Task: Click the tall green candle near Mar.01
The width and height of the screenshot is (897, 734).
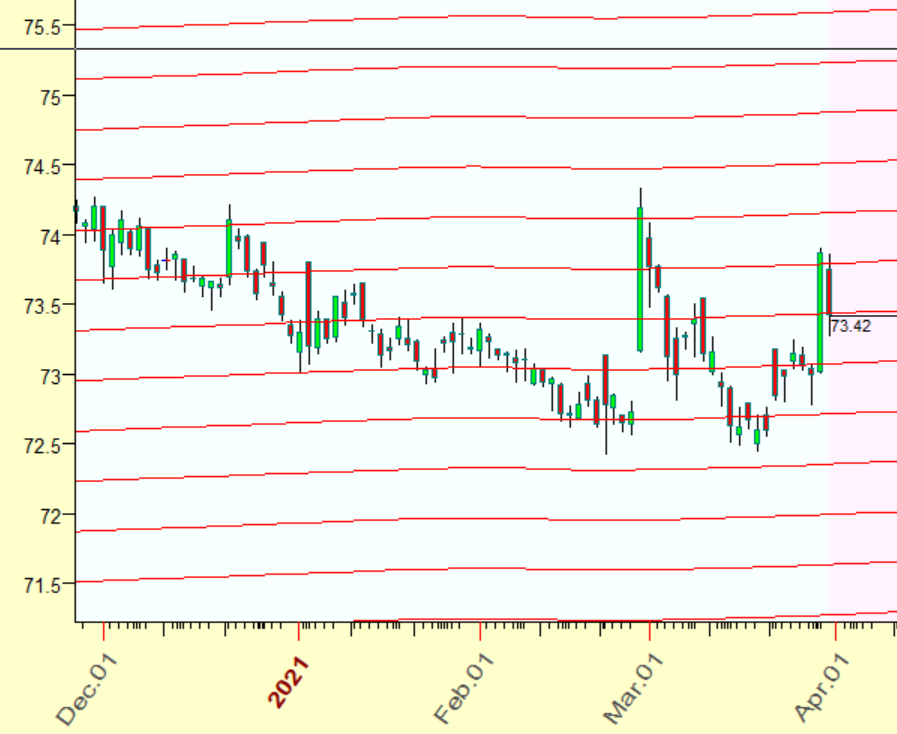Action: (x=639, y=280)
